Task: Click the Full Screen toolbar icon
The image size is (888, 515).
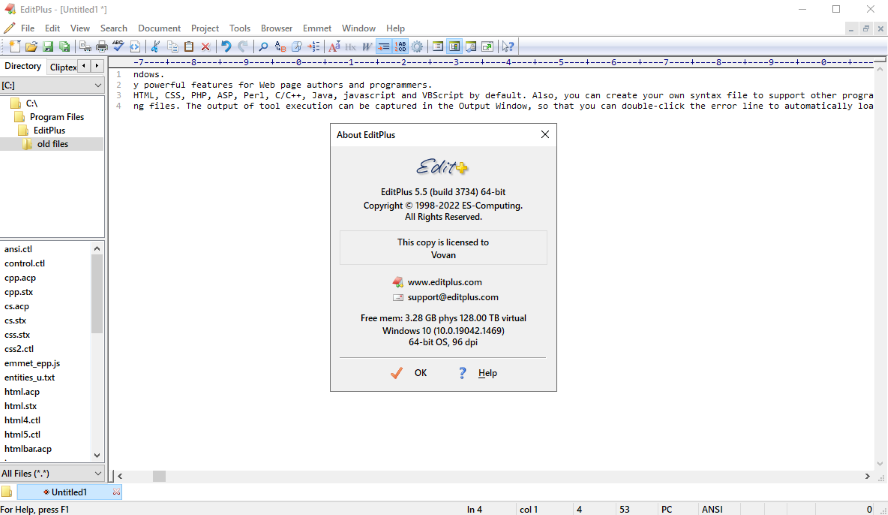Action: pyautogui.click(x=487, y=46)
